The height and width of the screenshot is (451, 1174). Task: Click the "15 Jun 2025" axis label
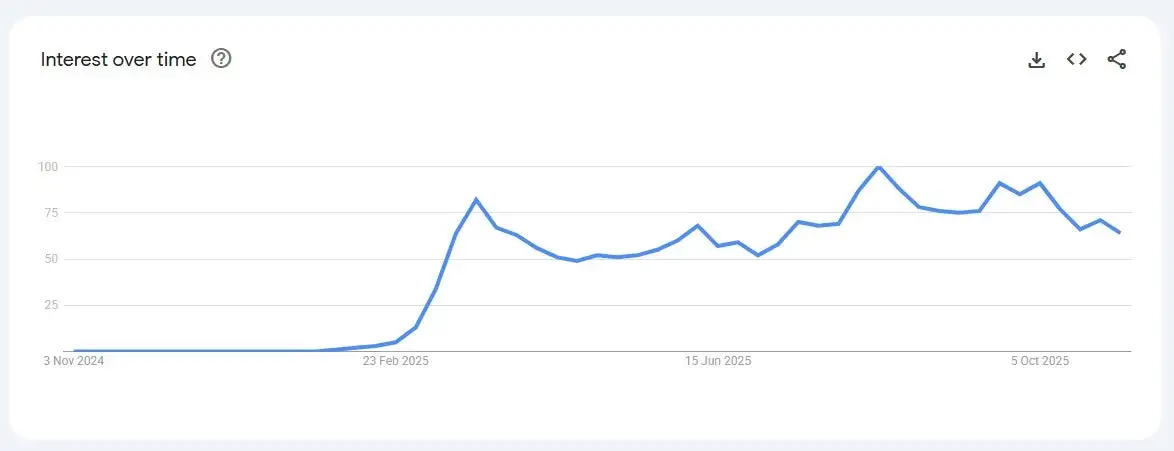click(718, 361)
